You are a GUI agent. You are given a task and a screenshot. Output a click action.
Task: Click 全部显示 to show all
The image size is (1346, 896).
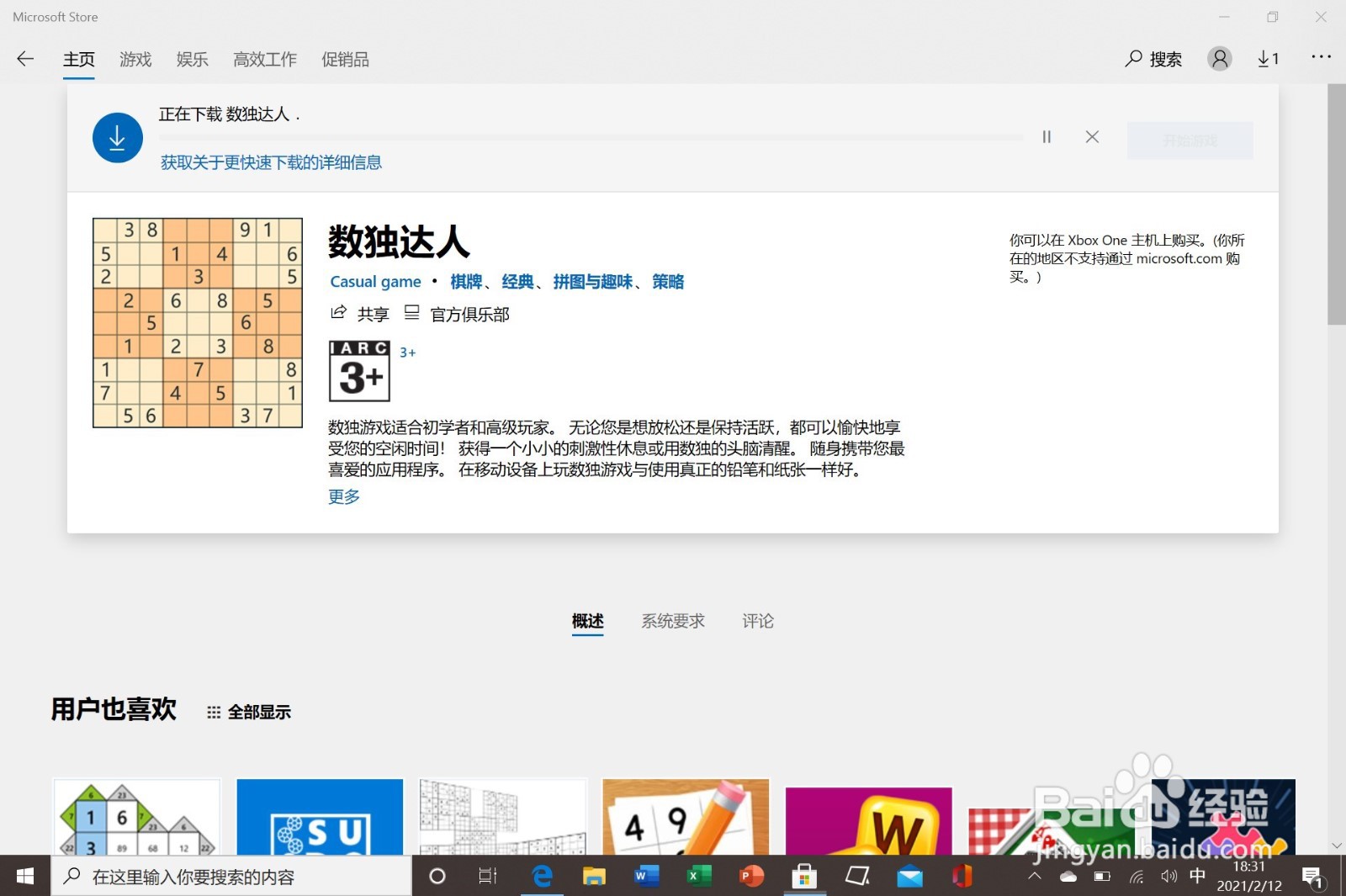point(249,712)
